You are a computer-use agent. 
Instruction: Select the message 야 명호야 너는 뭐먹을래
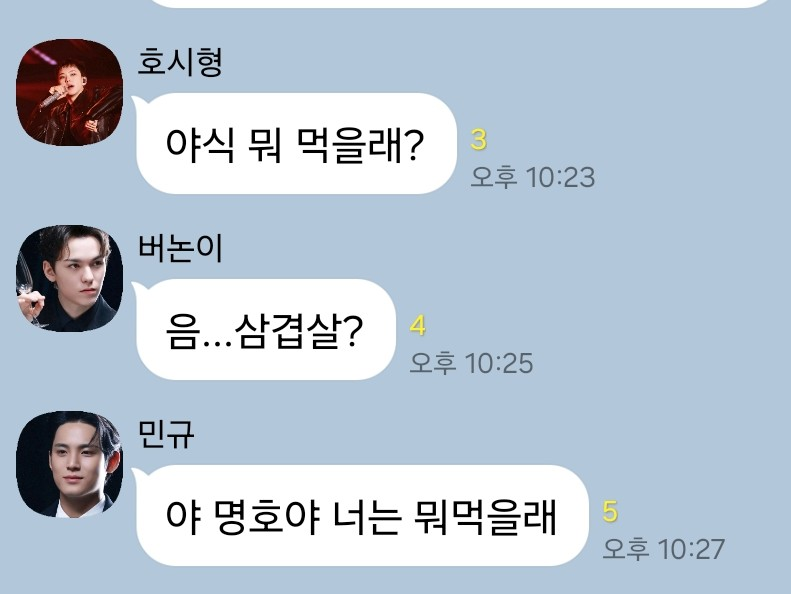(362, 515)
